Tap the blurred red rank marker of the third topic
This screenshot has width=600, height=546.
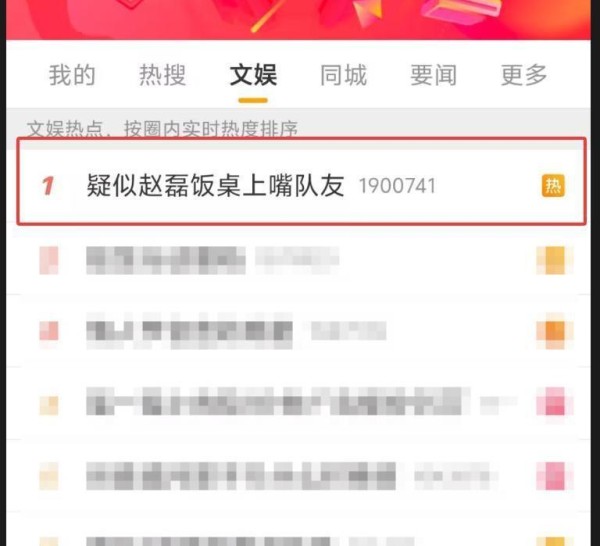click(x=49, y=331)
